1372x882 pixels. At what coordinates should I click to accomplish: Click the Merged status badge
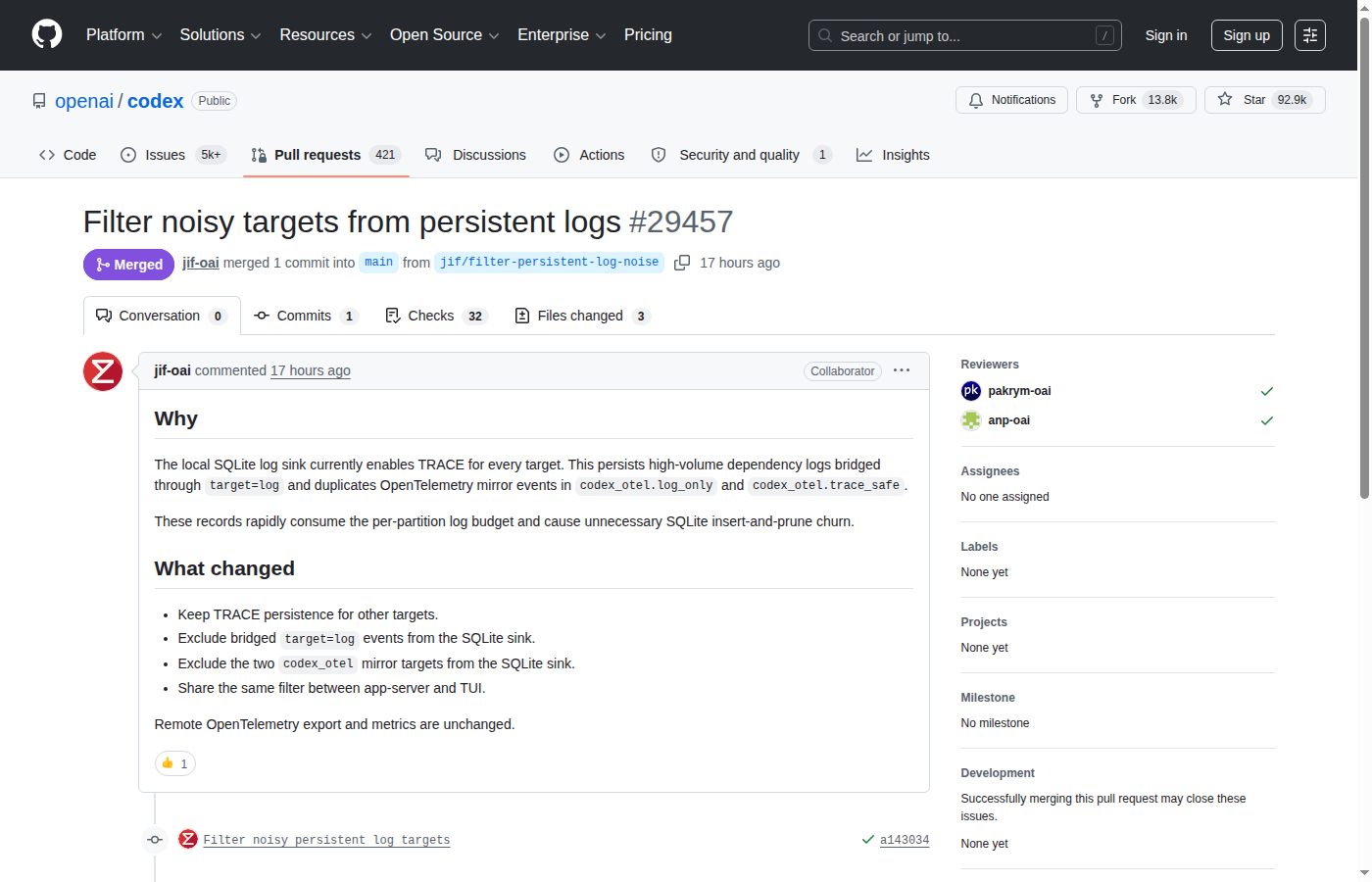(x=128, y=265)
